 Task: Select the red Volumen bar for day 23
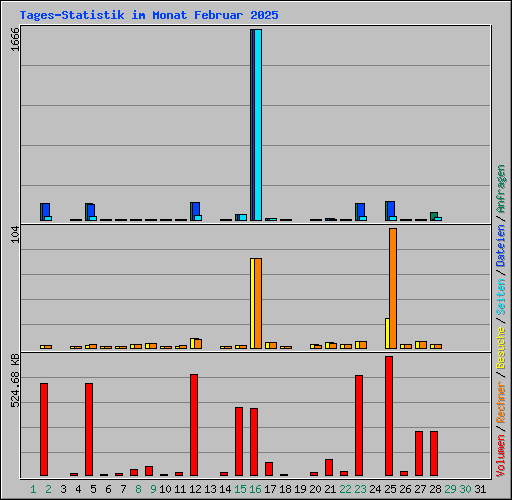pos(359,426)
